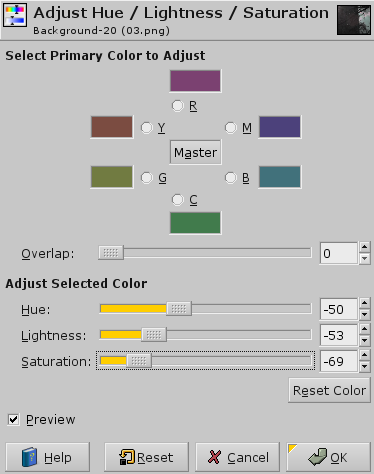Screen dimensions: 374x474
Task: Click the teal swatch beside B
Action: coord(280,177)
